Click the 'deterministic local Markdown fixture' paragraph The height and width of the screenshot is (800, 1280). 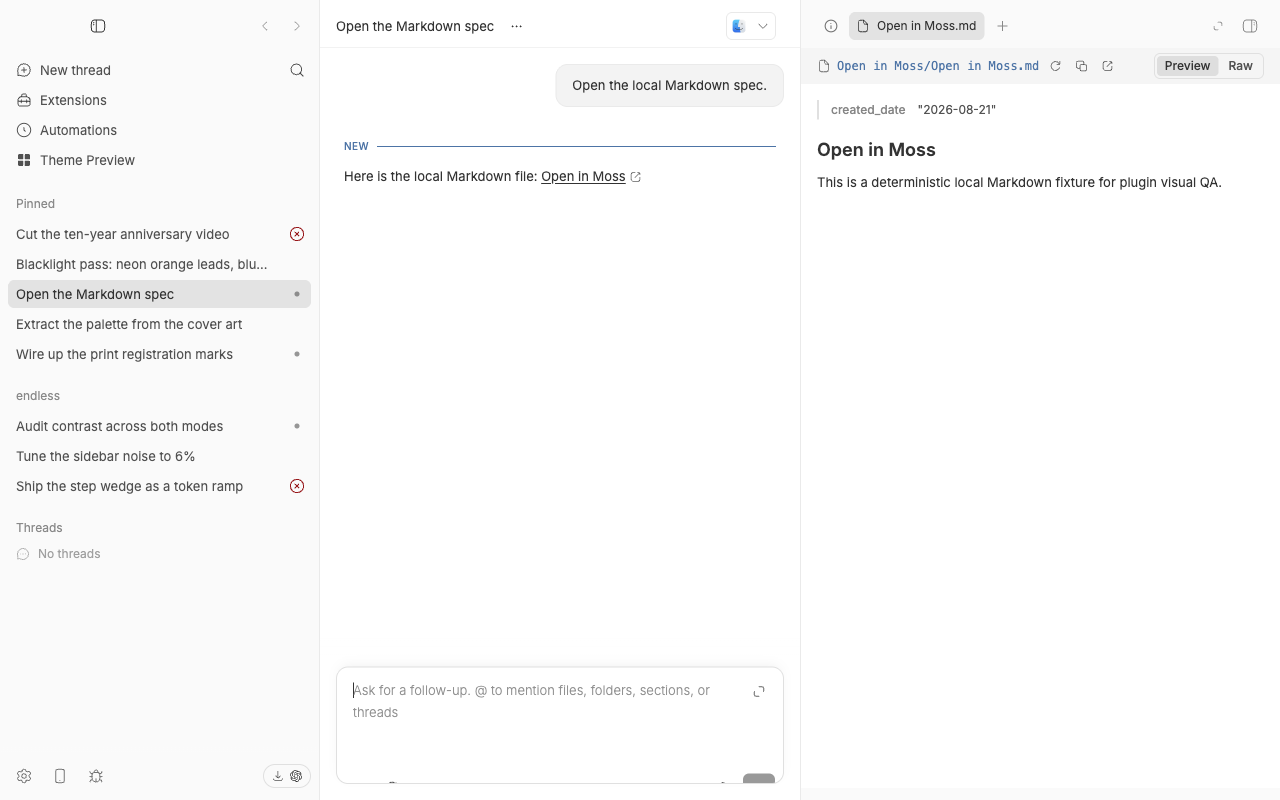tap(1019, 182)
